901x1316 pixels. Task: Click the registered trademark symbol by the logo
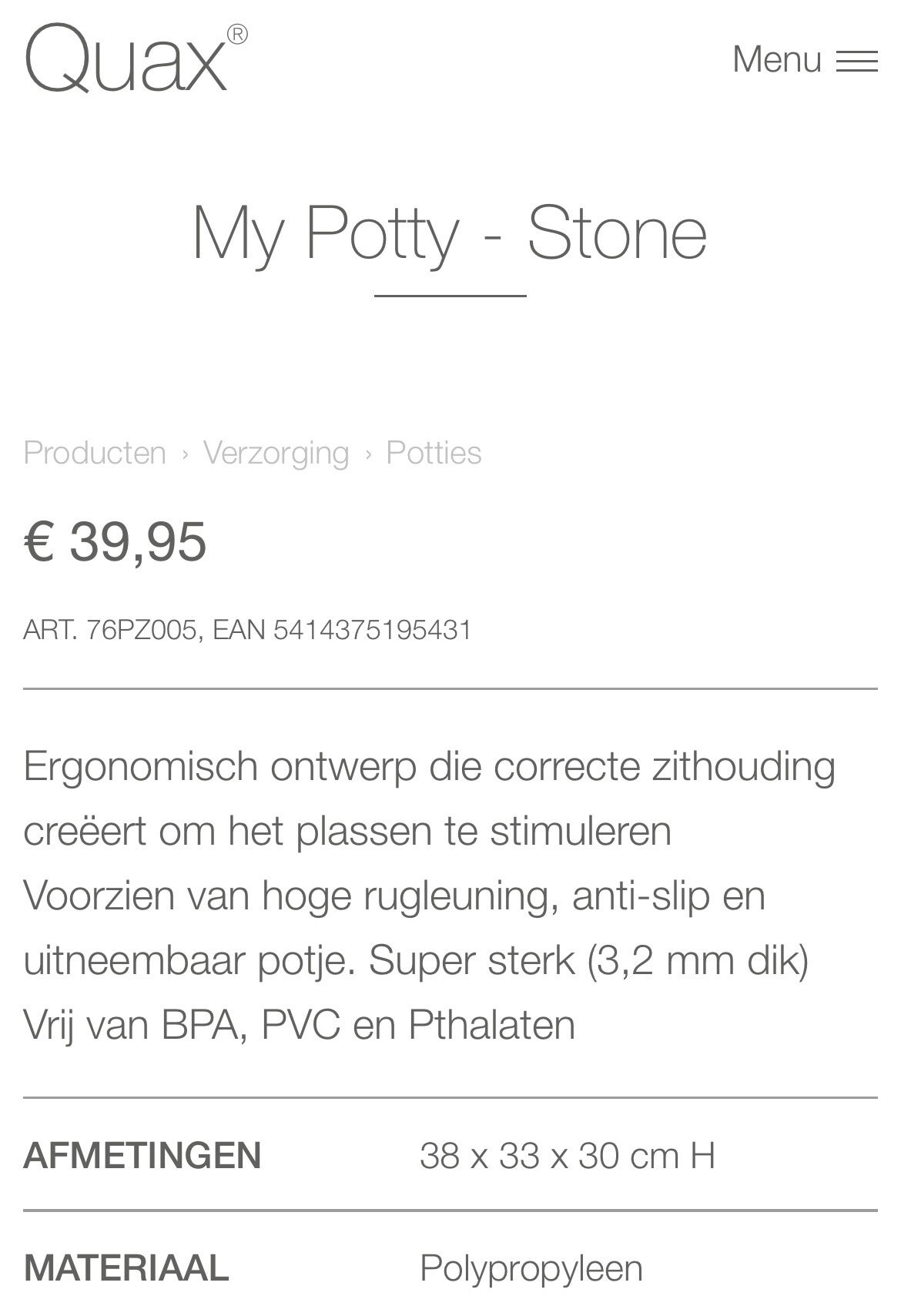coord(237,35)
